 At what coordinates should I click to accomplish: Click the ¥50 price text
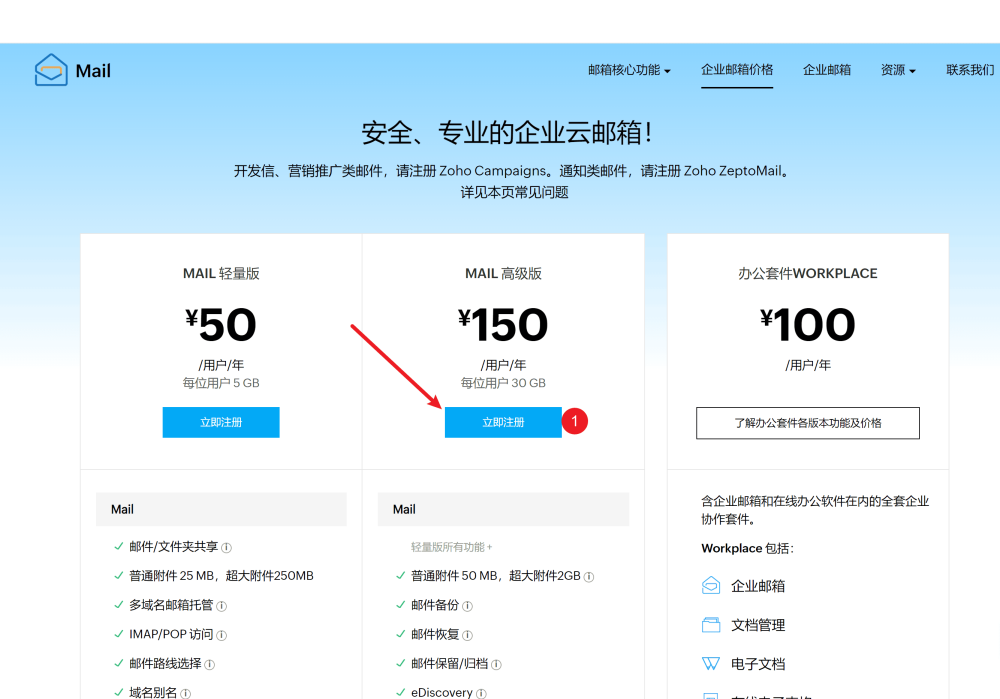[221, 325]
